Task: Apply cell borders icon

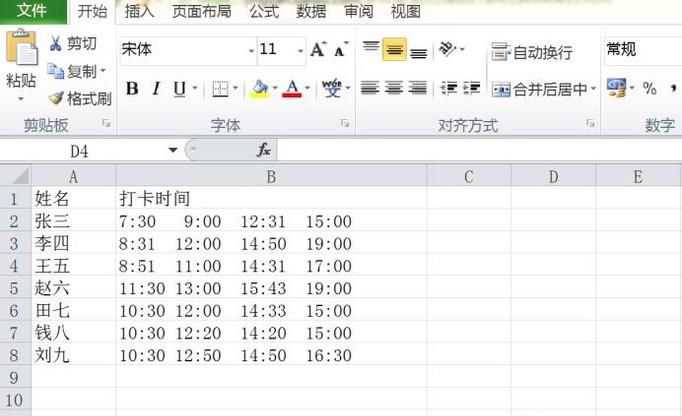Action: (220, 89)
